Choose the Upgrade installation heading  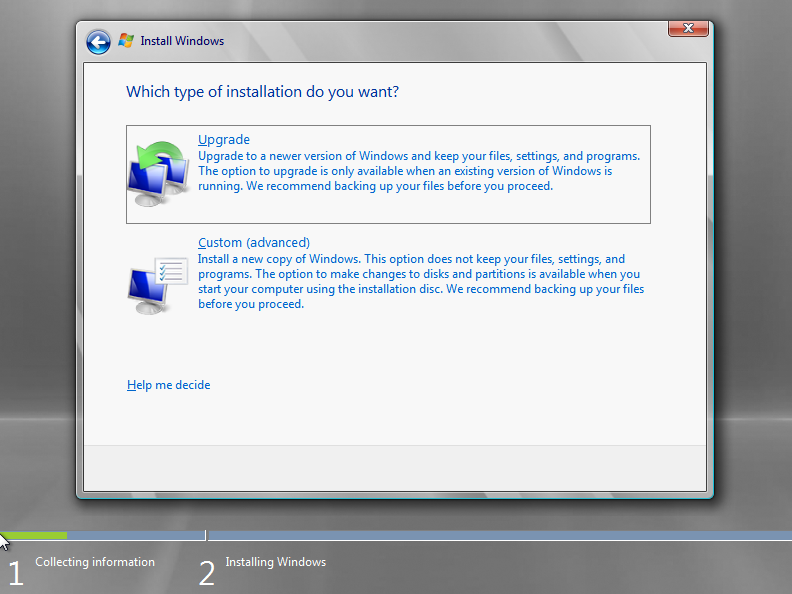[224, 139]
